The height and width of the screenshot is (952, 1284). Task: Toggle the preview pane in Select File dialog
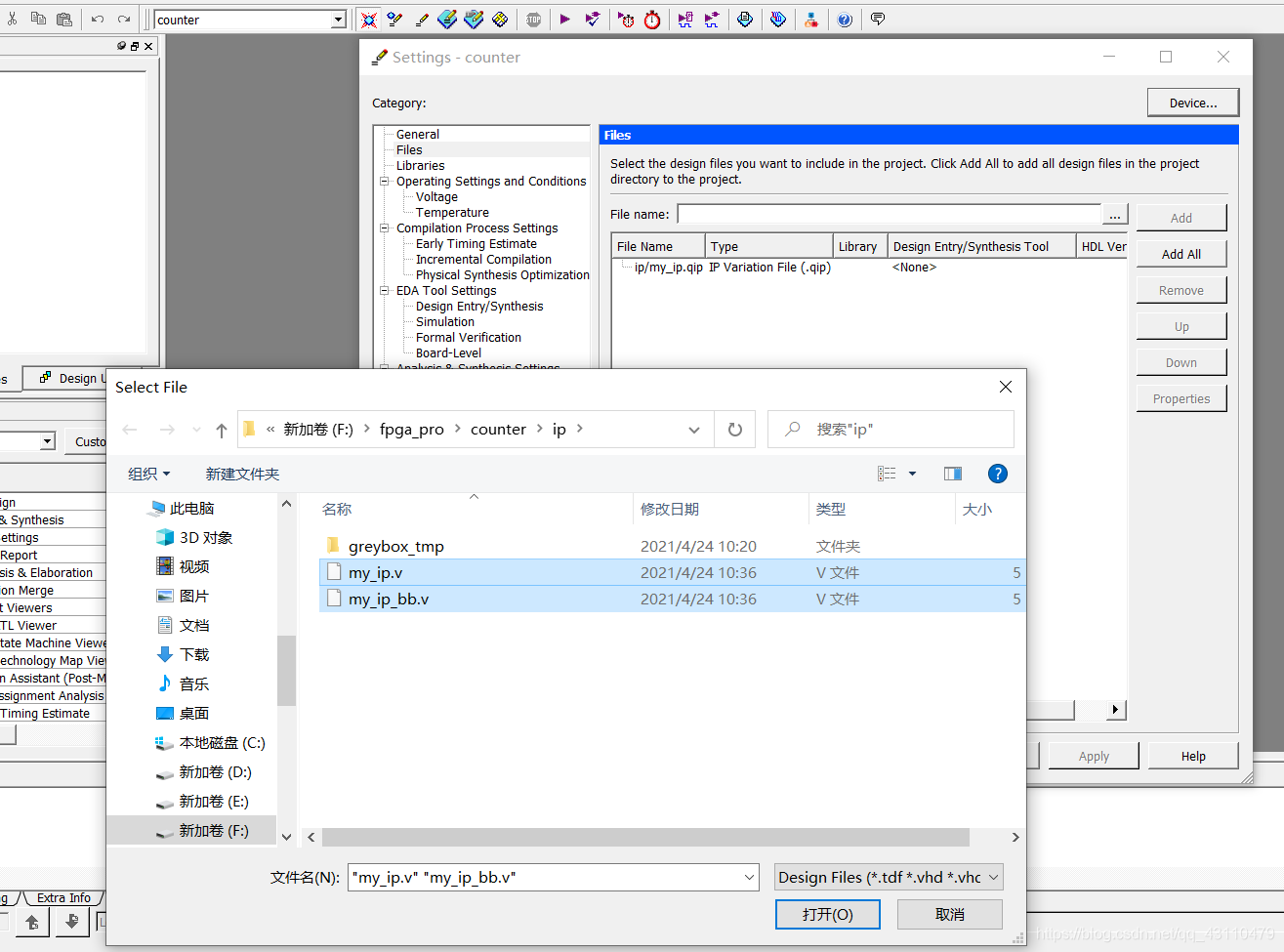952,474
